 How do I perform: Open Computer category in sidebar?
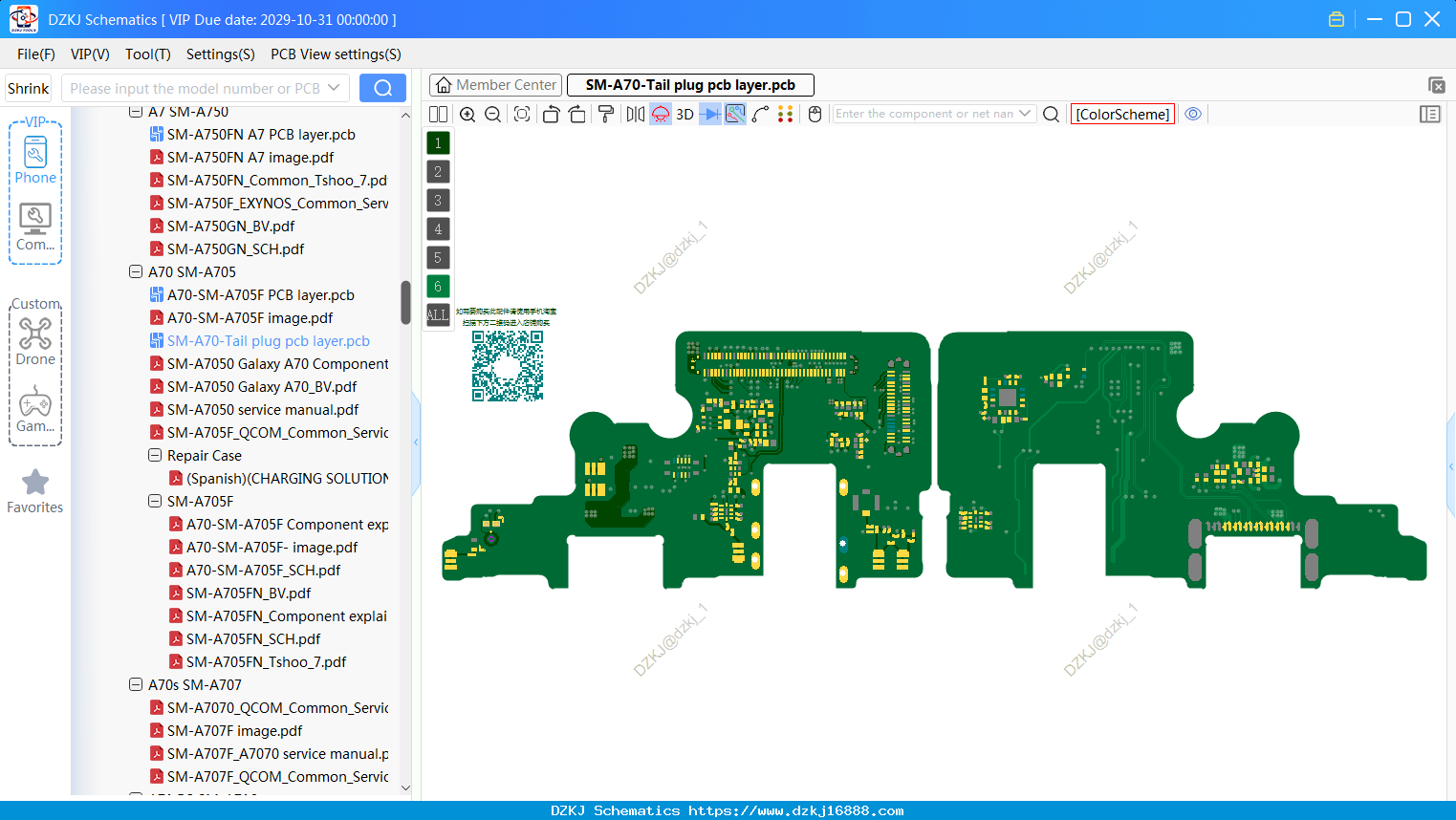click(x=35, y=227)
